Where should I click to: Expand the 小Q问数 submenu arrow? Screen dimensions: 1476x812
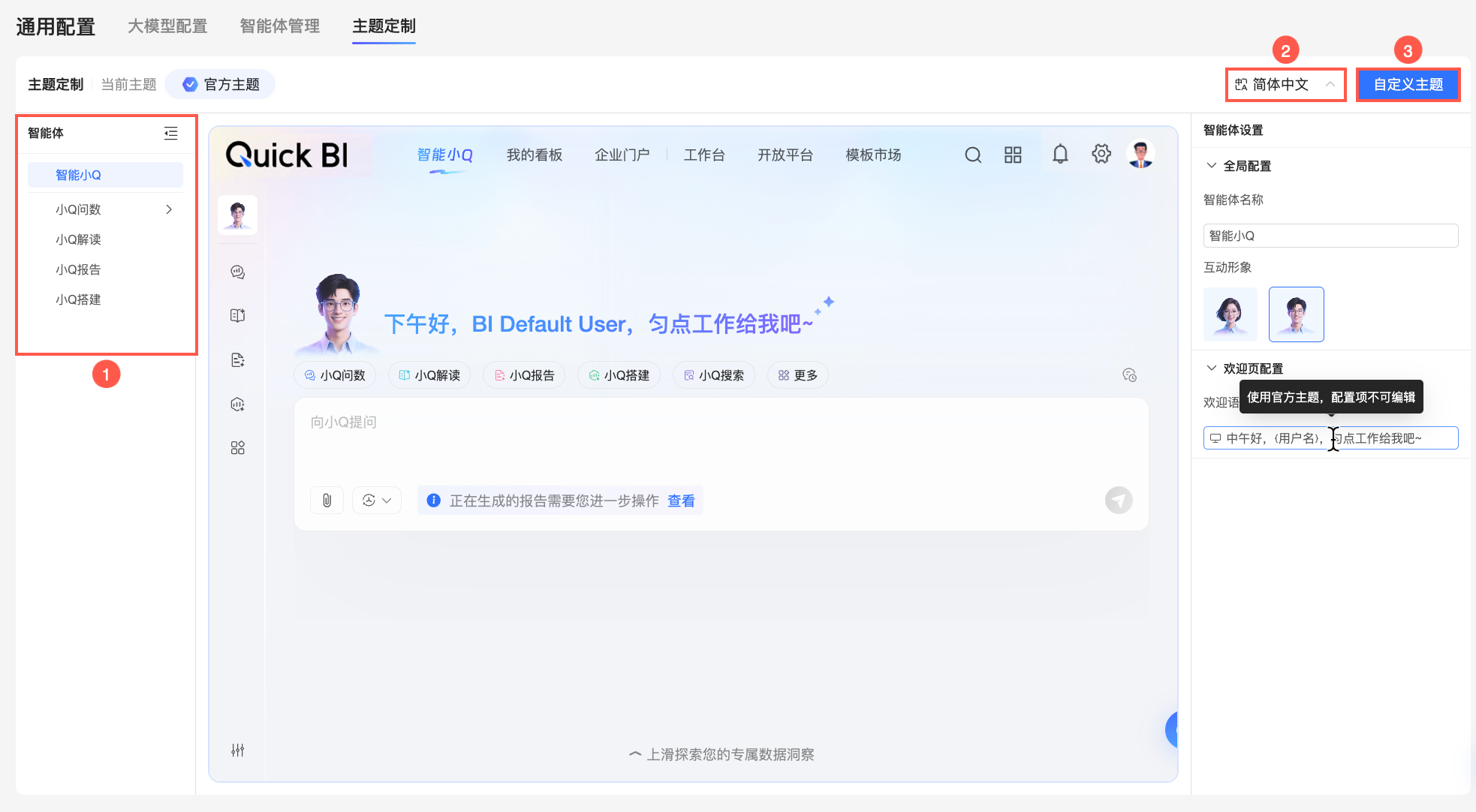pos(169,209)
